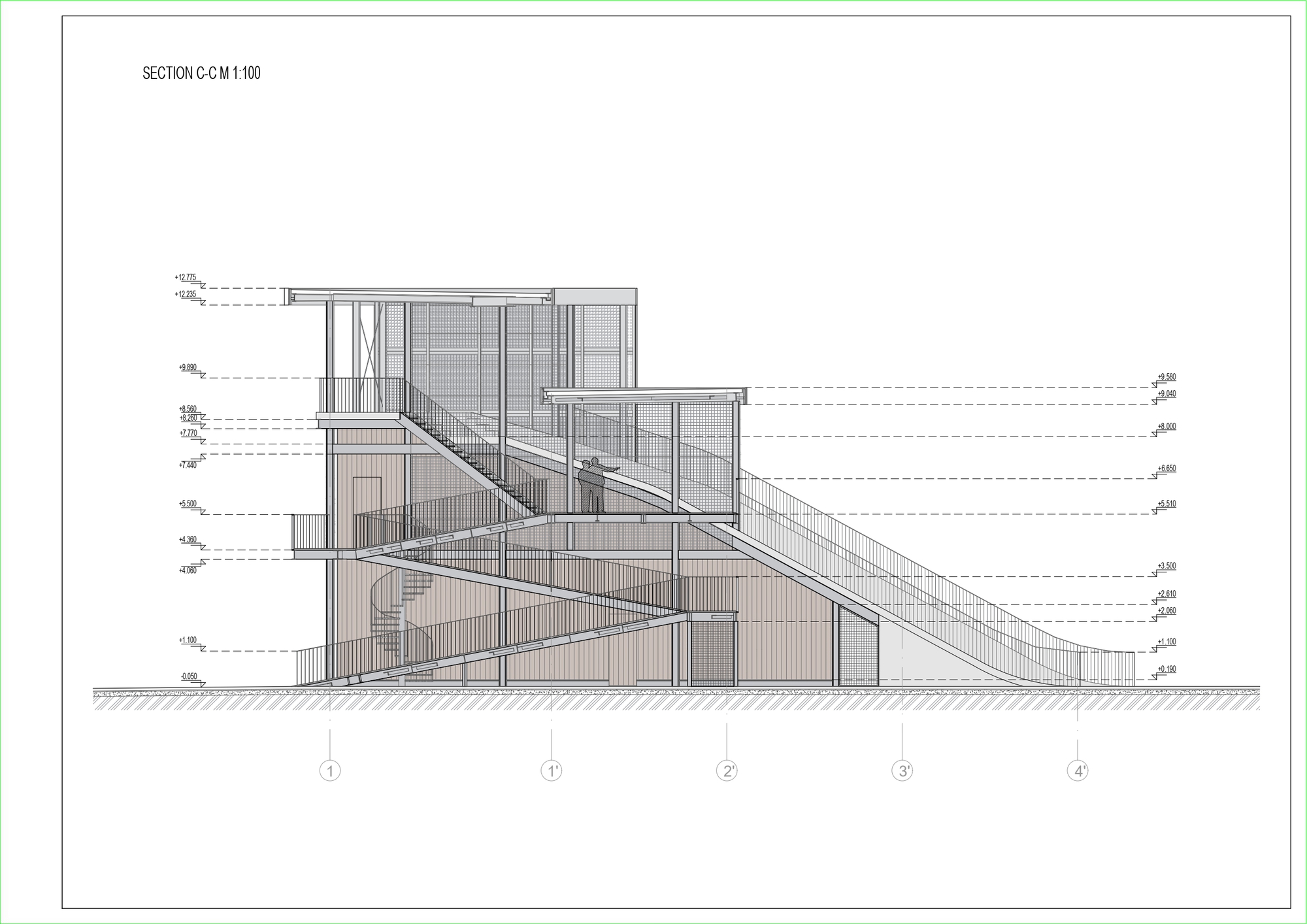
Task: Click the grid axis marker labeled 1
Action: tap(330, 771)
